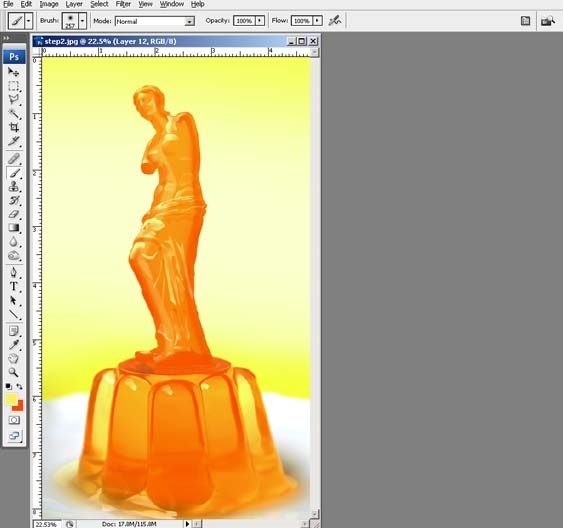Select the Magic Wand tool
This screenshot has width=563, height=528.
(x=14, y=113)
